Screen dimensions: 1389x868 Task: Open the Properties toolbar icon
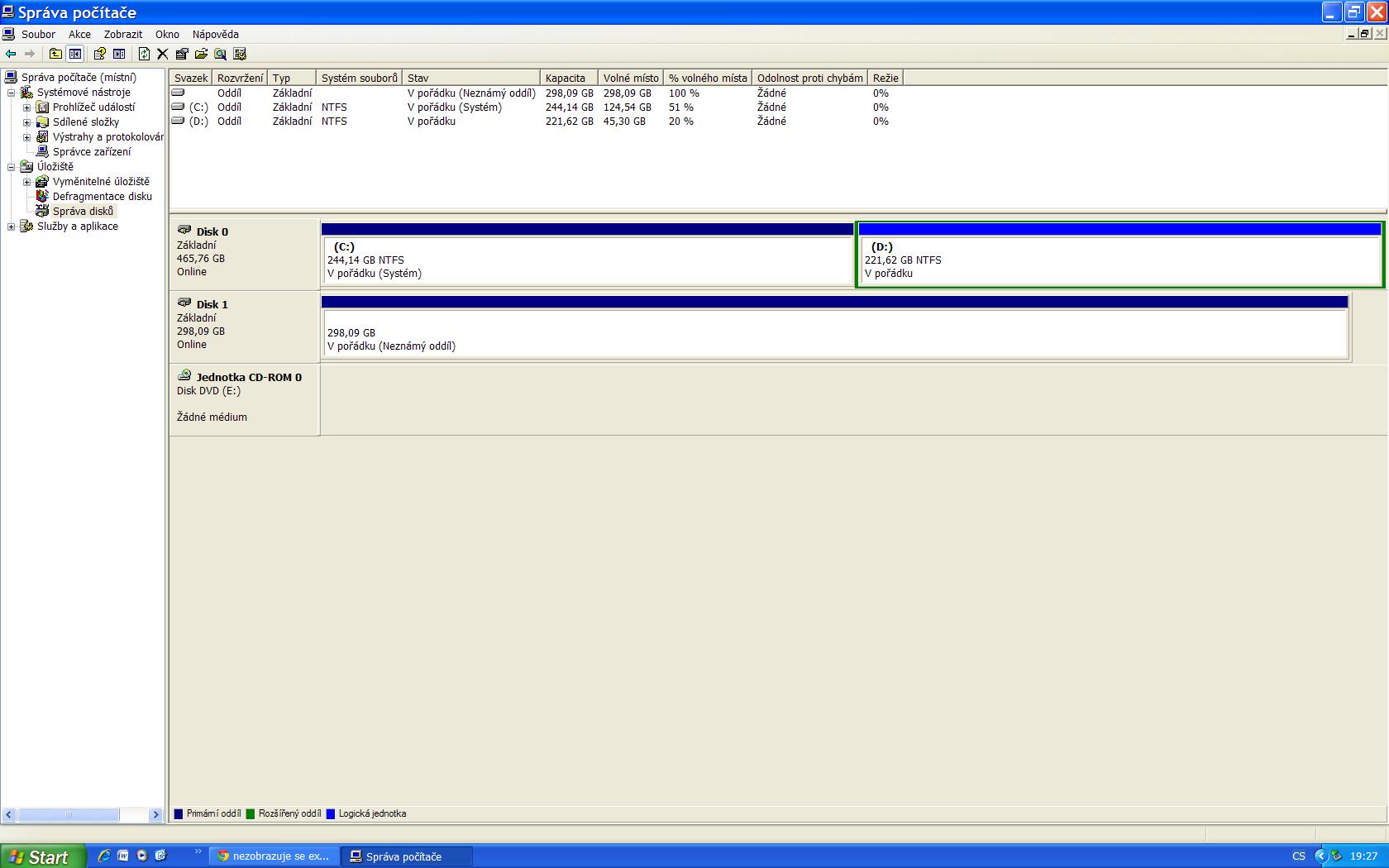tap(182, 54)
